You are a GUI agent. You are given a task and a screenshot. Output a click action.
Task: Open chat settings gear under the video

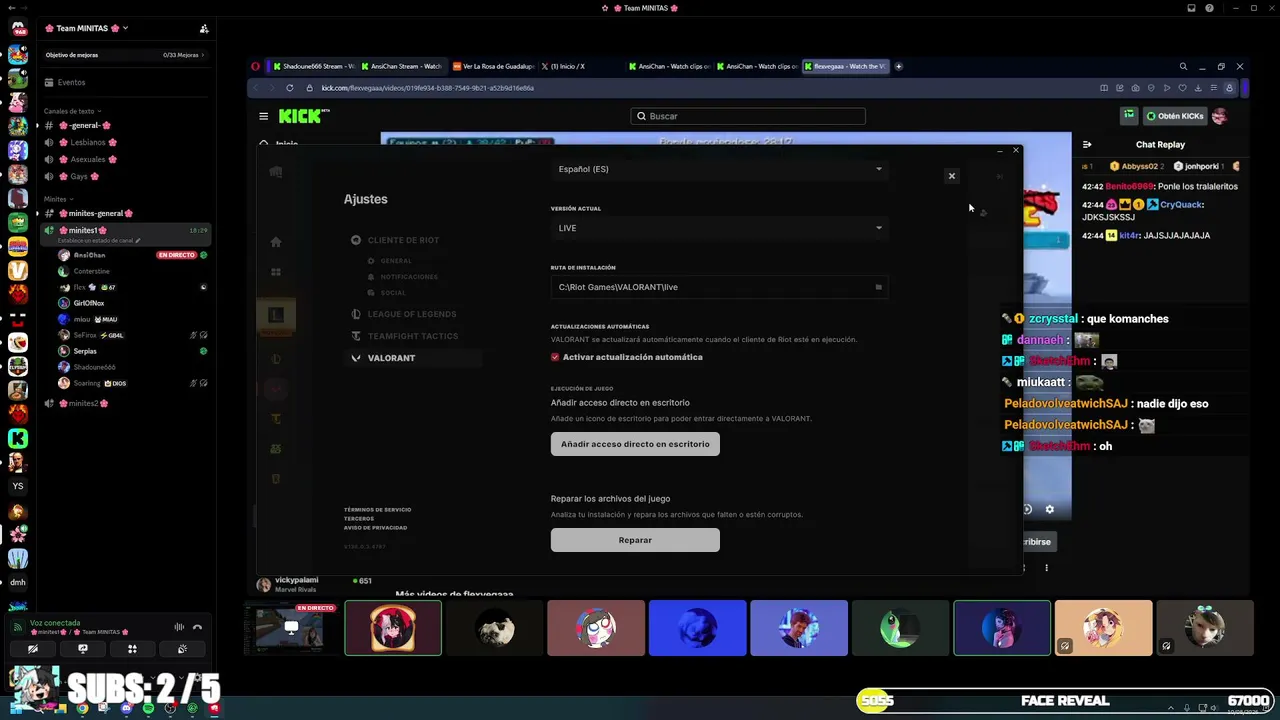pyautogui.click(x=1049, y=509)
